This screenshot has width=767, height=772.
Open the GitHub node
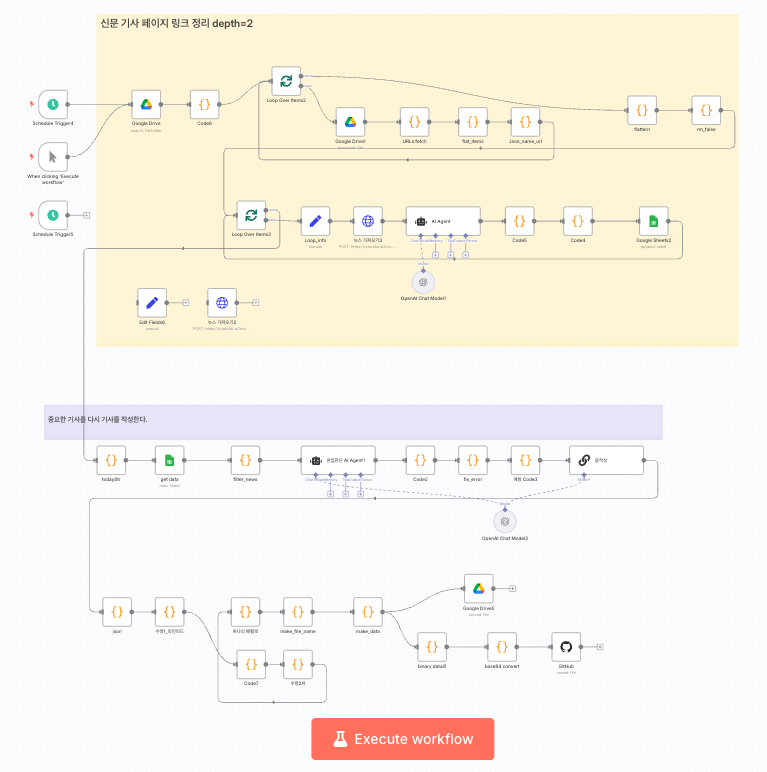566,646
